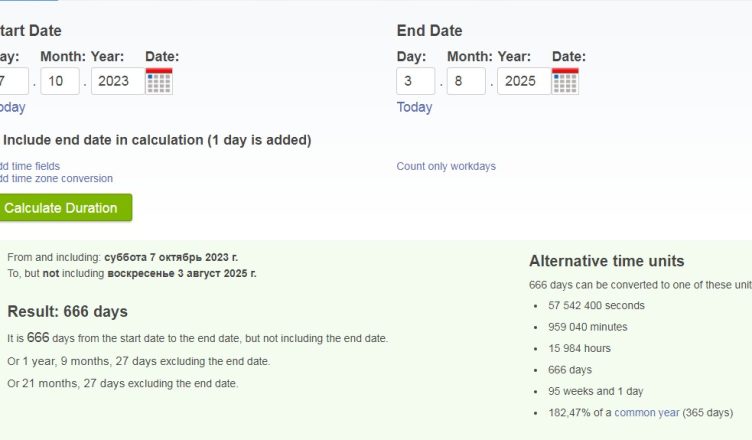Image resolution: width=752 pixels, height=440 pixels.
Task: Click the End Date day field showing 3
Action: [x=416, y=81]
